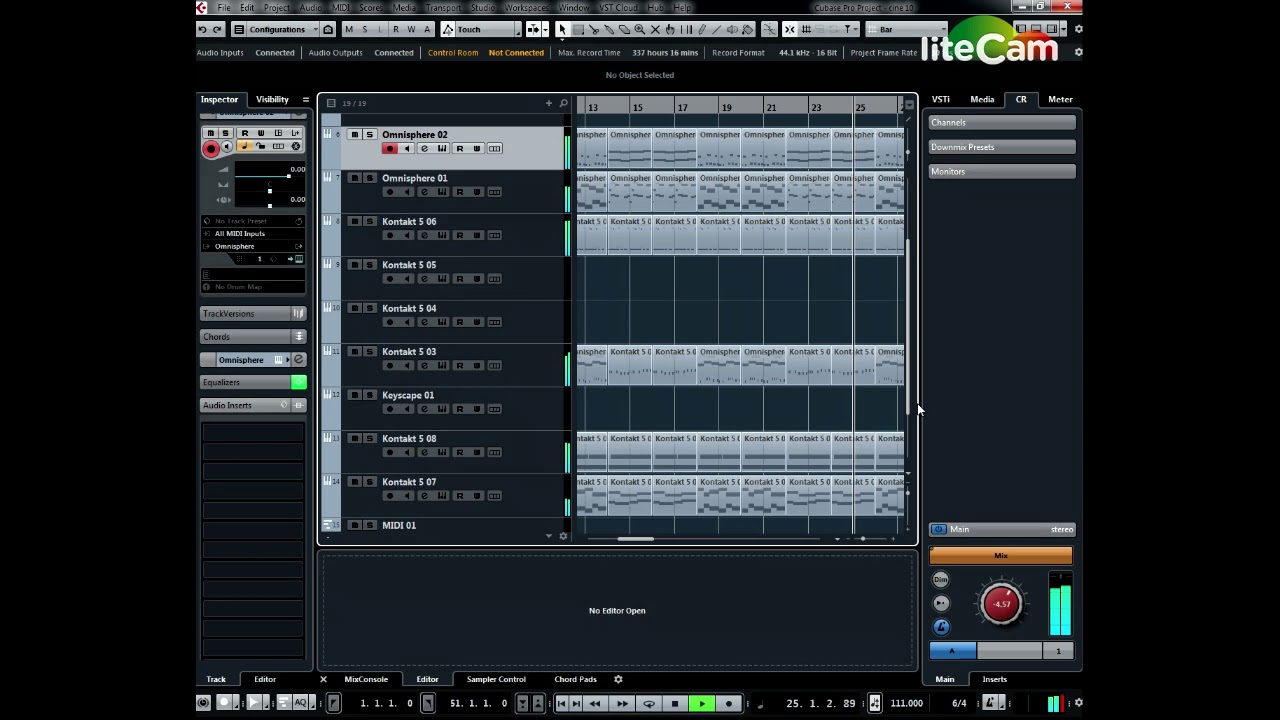Viewport: 1280px width, 720px height.
Task: Select the Draw pencil tool
Action: pos(701,29)
